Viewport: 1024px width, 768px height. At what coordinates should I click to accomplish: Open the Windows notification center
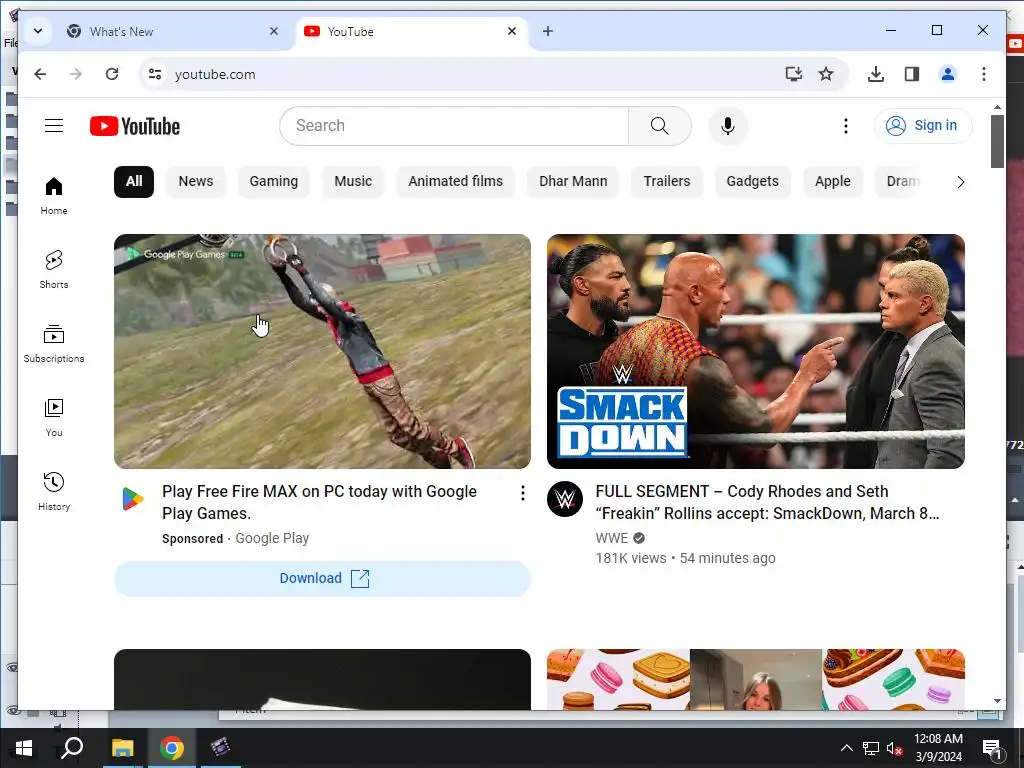pyautogui.click(x=992, y=748)
